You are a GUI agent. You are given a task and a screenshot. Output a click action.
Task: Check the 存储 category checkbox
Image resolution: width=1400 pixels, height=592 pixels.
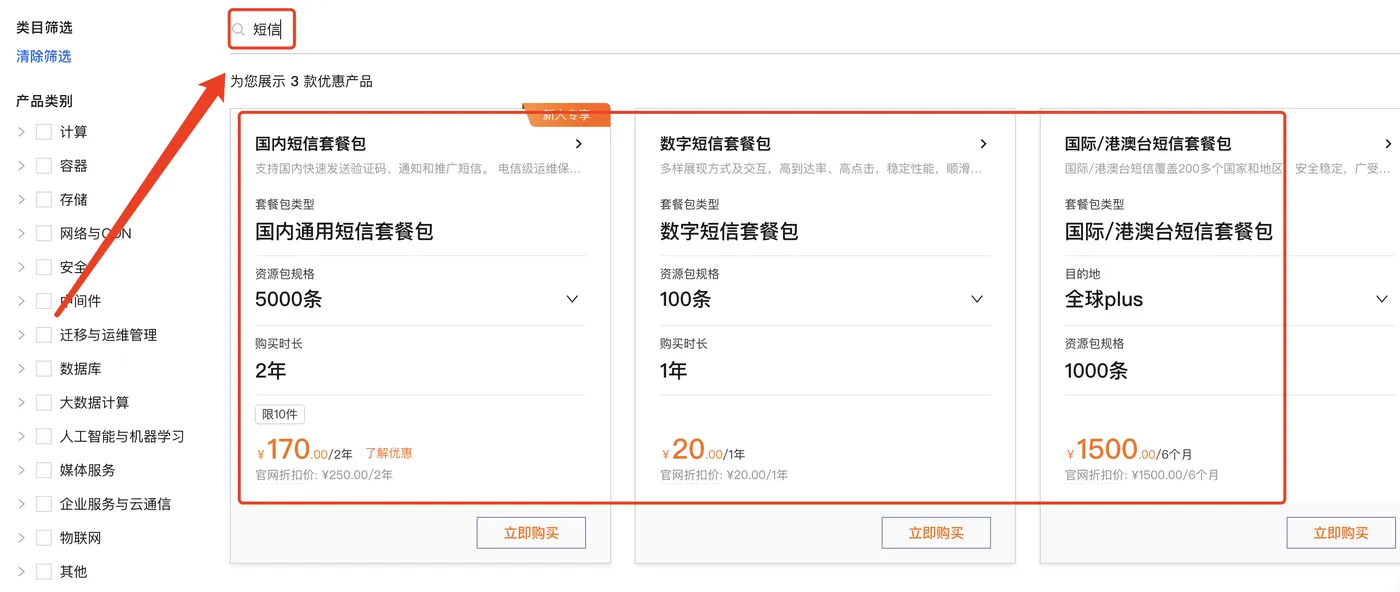(x=43, y=199)
